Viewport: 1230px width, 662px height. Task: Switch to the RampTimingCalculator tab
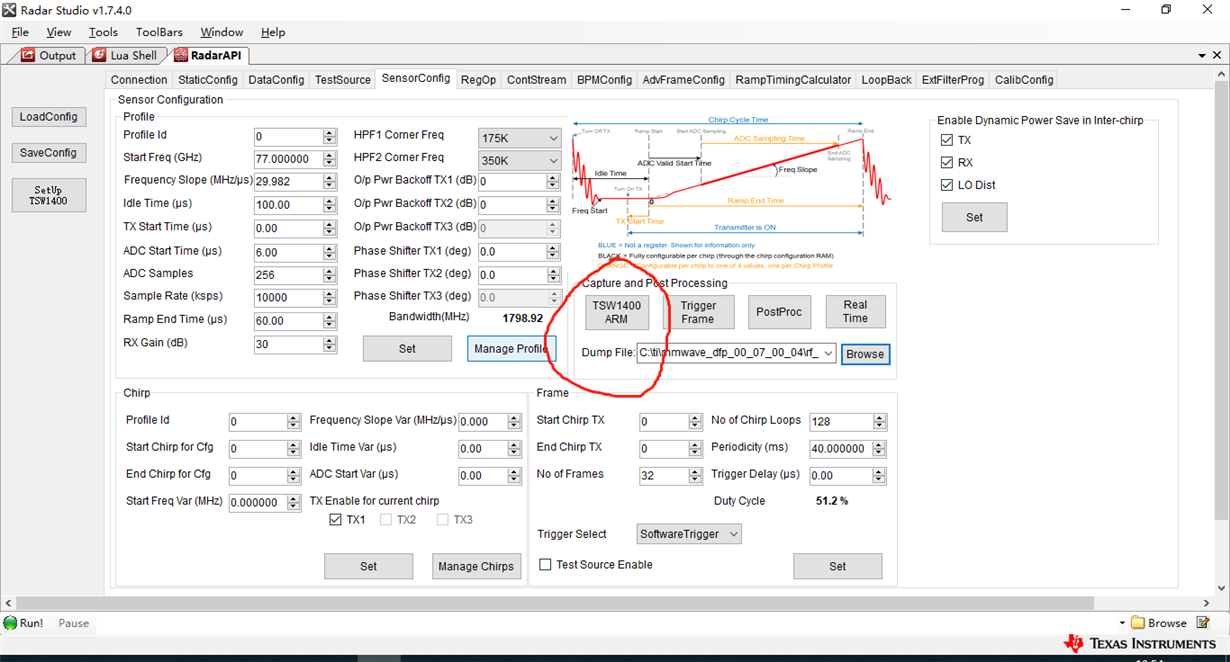[x=794, y=80]
